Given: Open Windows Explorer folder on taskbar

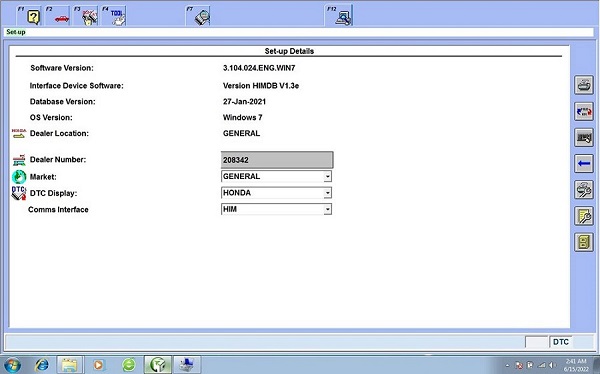Looking at the screenshot, I should pos(70,365).
